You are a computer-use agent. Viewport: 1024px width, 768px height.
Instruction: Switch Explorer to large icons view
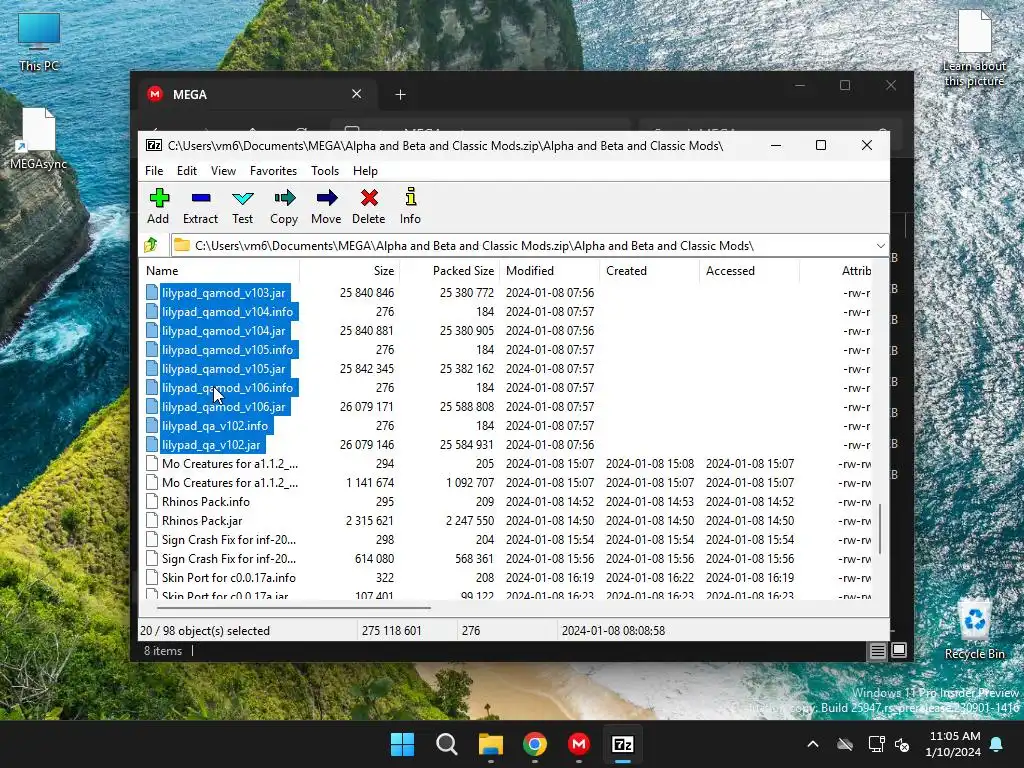tap(899, 650)
